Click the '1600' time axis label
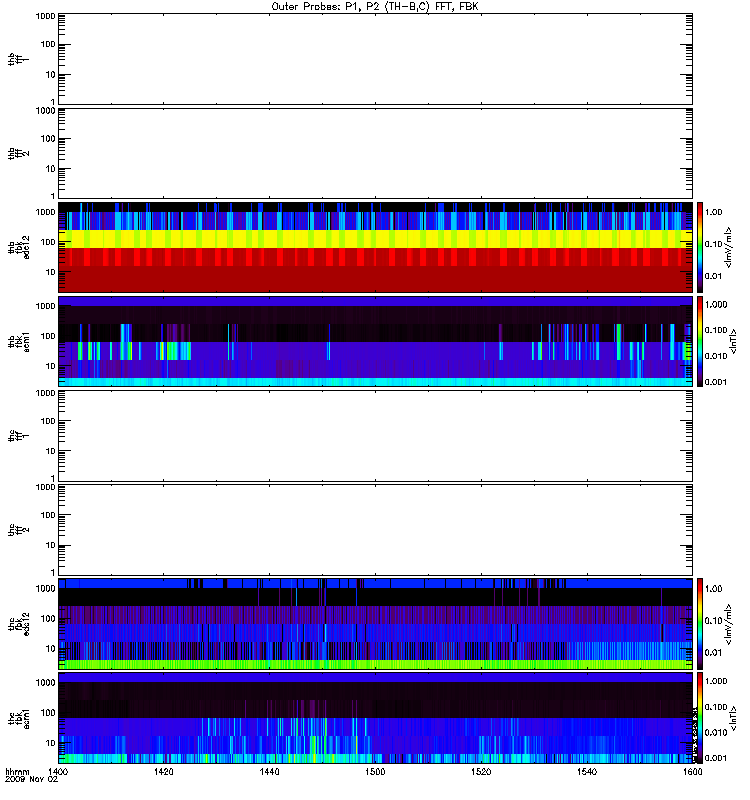 tap(692, 771)
